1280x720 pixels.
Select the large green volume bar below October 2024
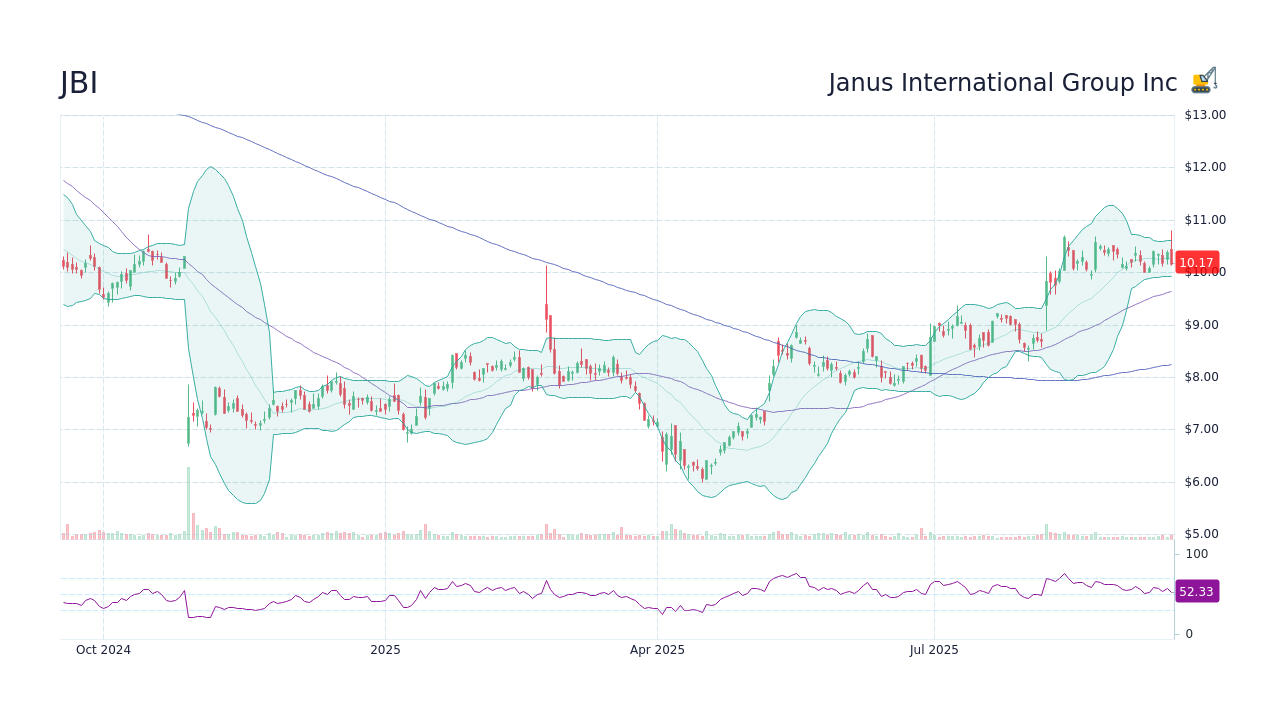[189, 500]
